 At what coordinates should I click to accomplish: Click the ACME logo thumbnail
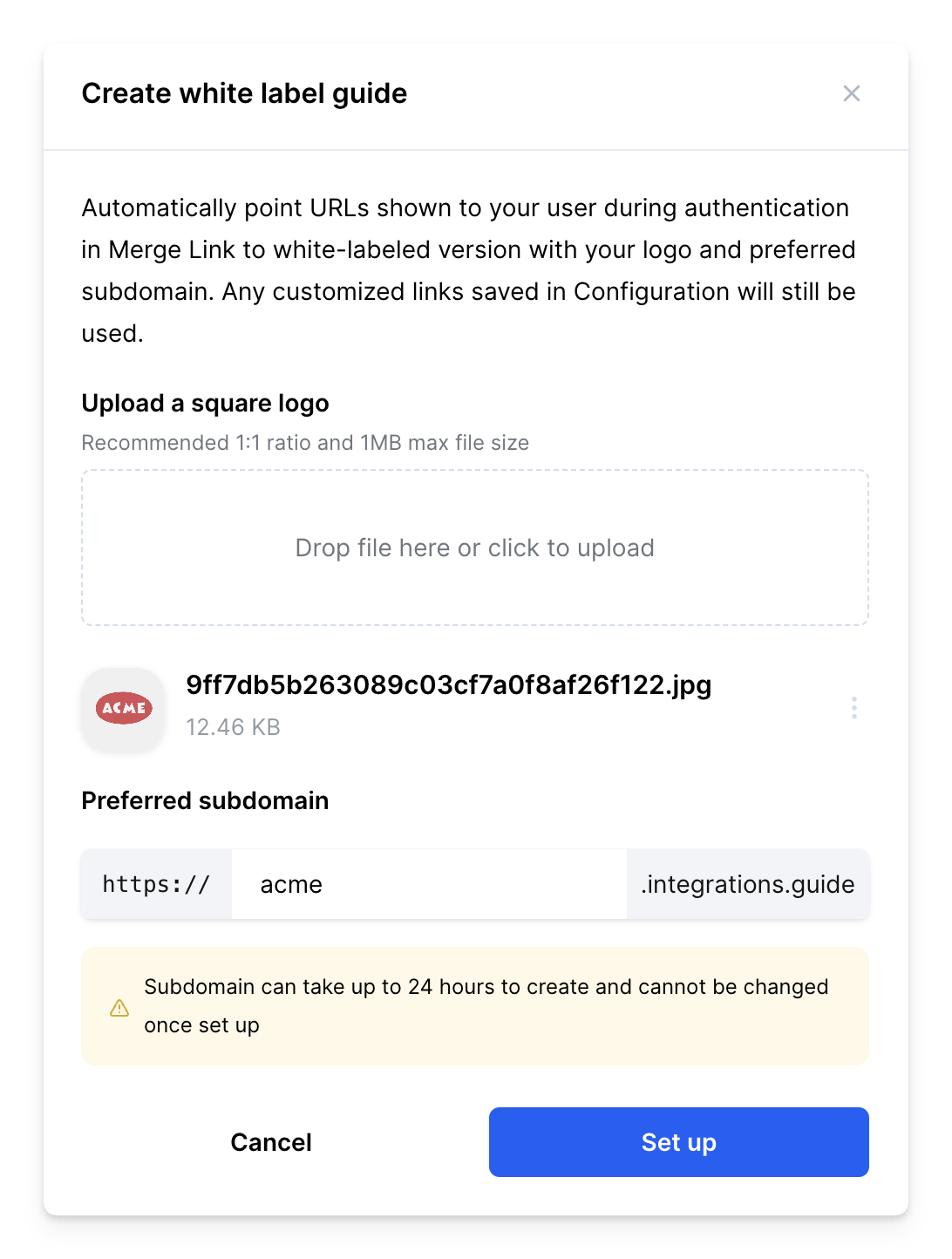point(124,709)
